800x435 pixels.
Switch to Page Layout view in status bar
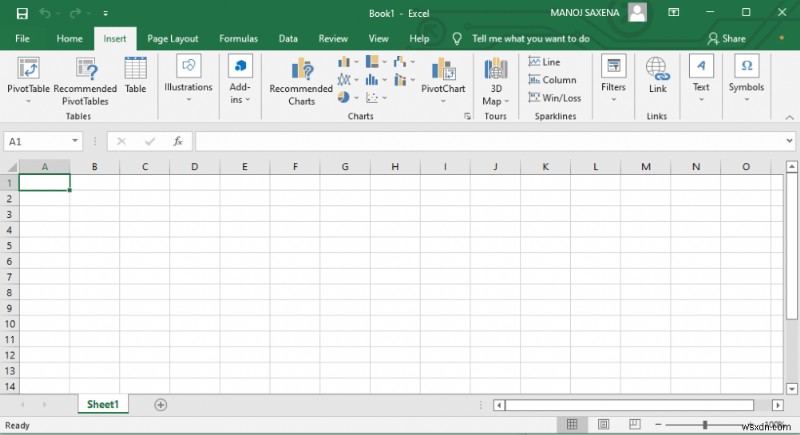coord(603,425)
